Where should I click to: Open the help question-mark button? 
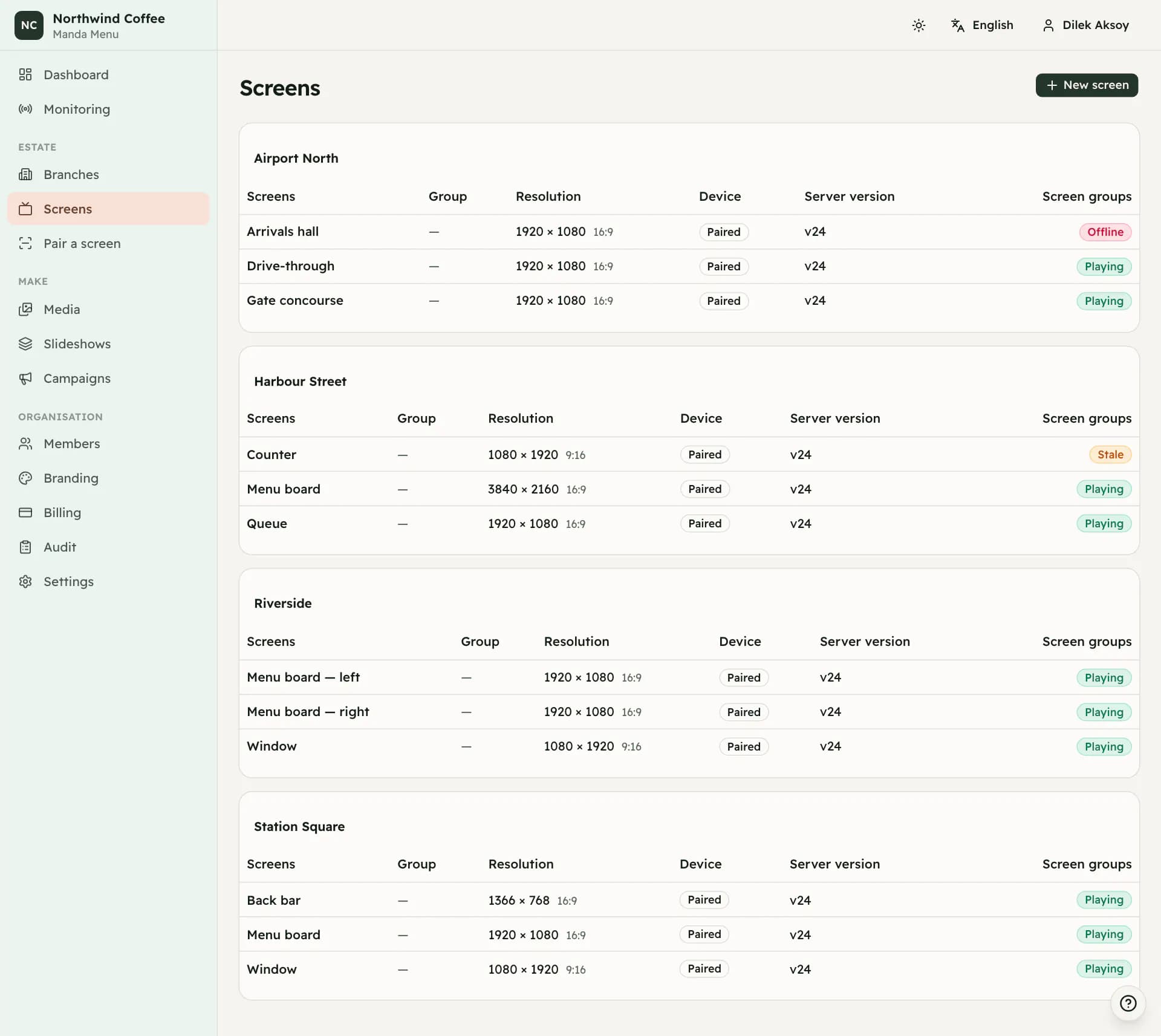(x=1128, y=1003)
